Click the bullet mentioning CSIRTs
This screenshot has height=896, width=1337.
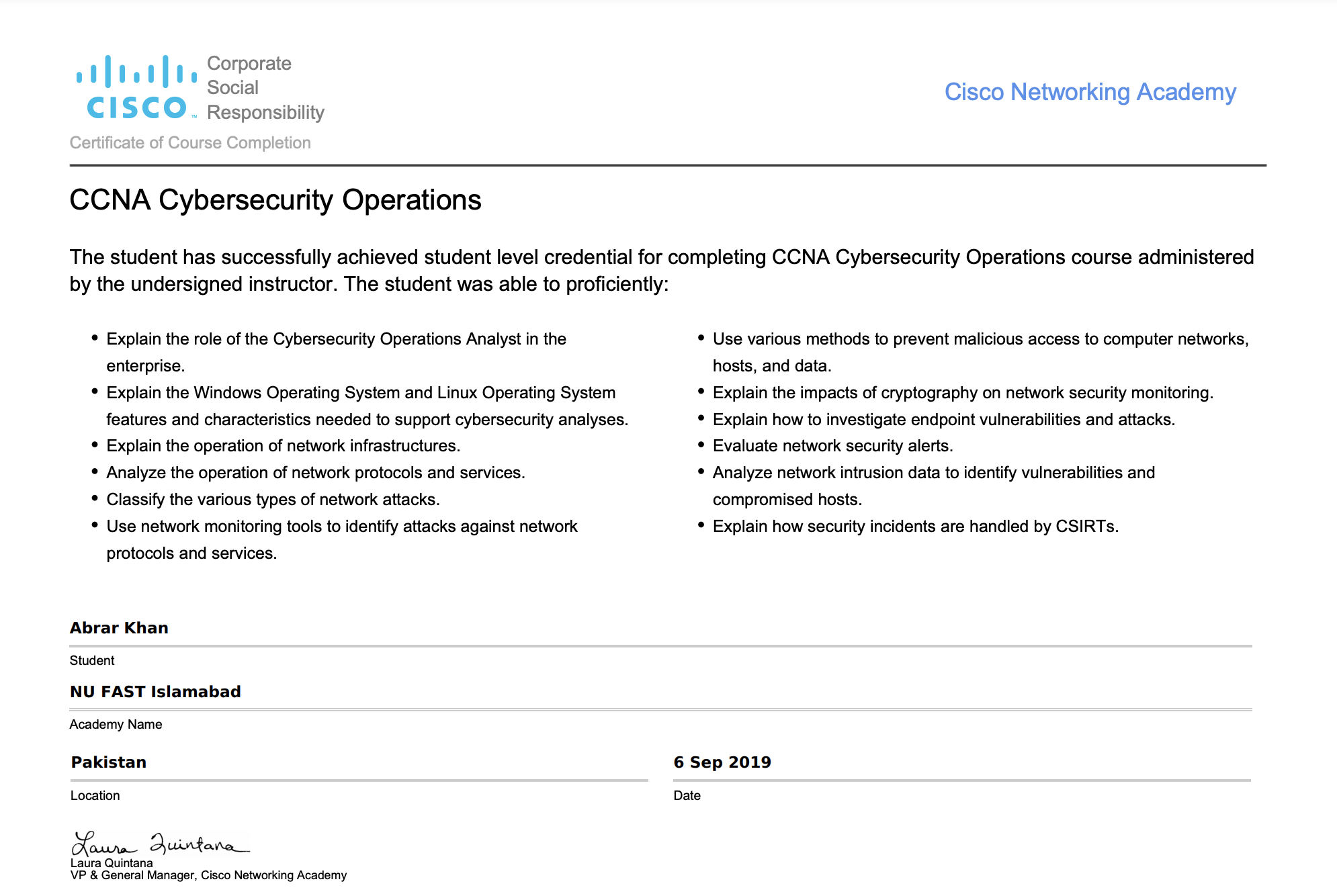coord(915,527)
